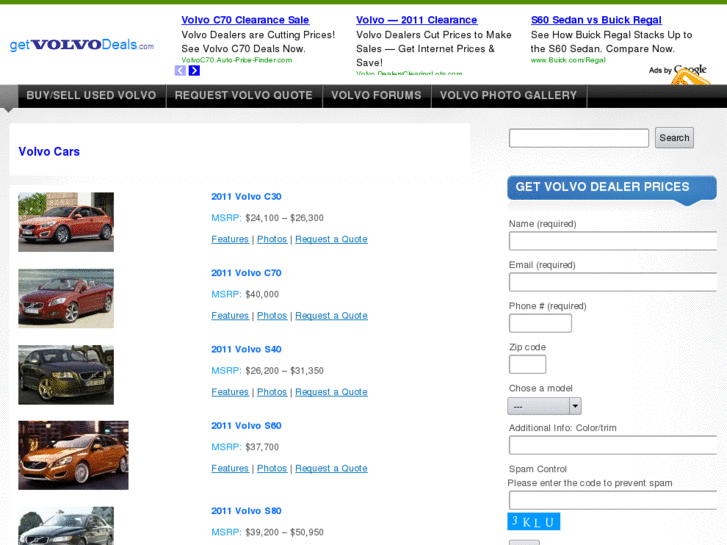View Photos of 2011 Volvo S40
This screenshot has width=727, height=545.
click(272, 392)
